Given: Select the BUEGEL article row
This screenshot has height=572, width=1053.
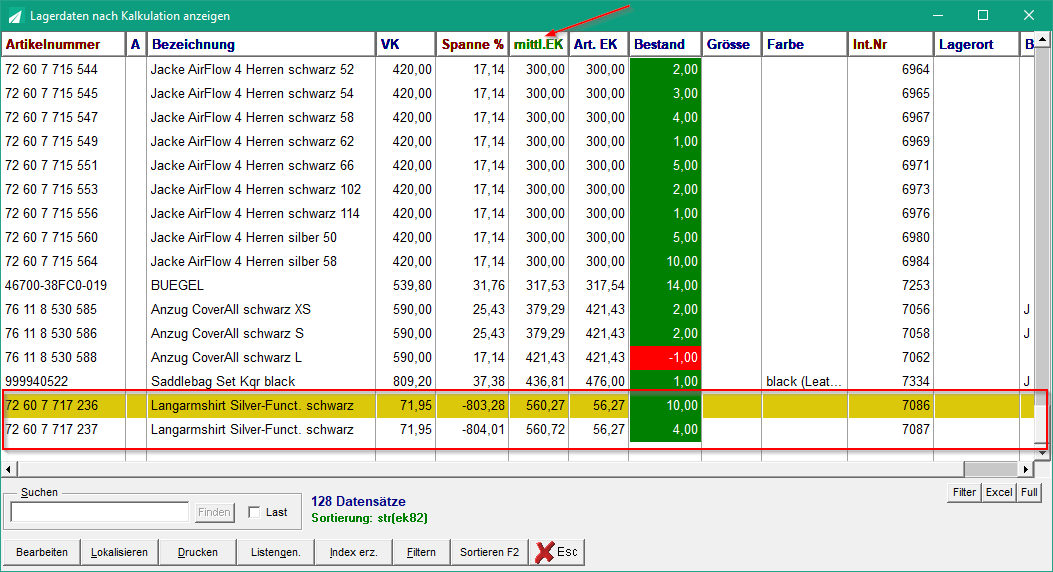Looking at the screenshot, I should tap(517, 285).
